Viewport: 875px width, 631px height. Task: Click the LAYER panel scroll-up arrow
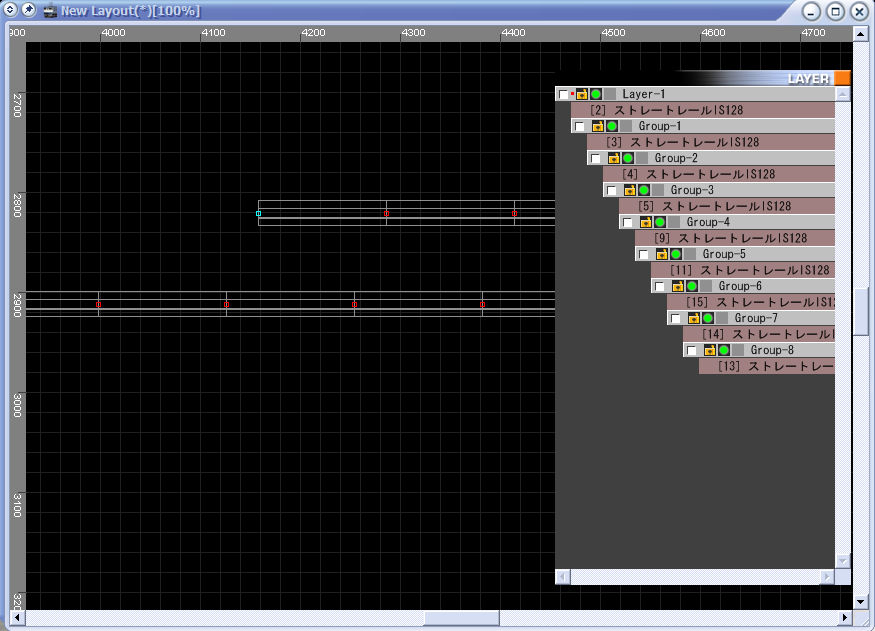pos(843,94)
